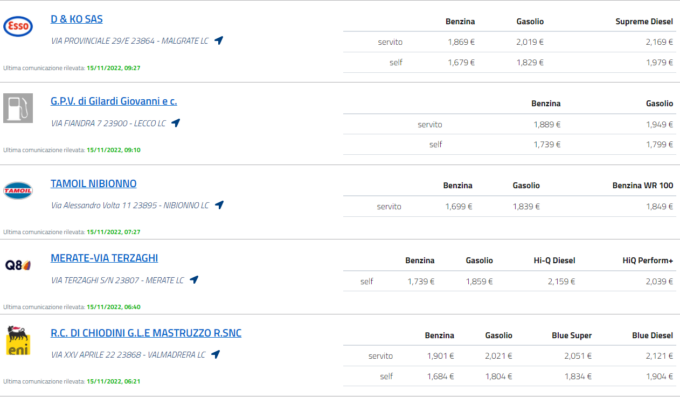Open navigation arrow for Via Fiandra Lecco
680x397 pixels.
(176, 123)
